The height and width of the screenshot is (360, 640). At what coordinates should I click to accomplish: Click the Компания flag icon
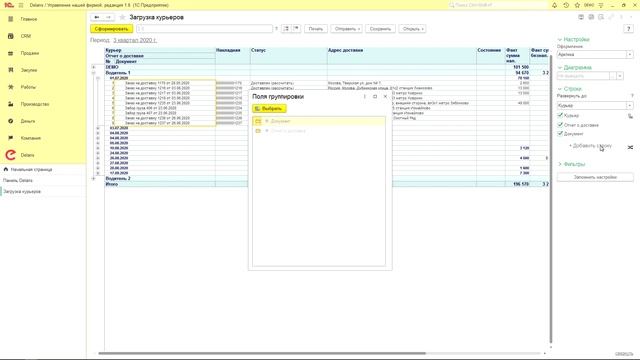pos(11,138)
